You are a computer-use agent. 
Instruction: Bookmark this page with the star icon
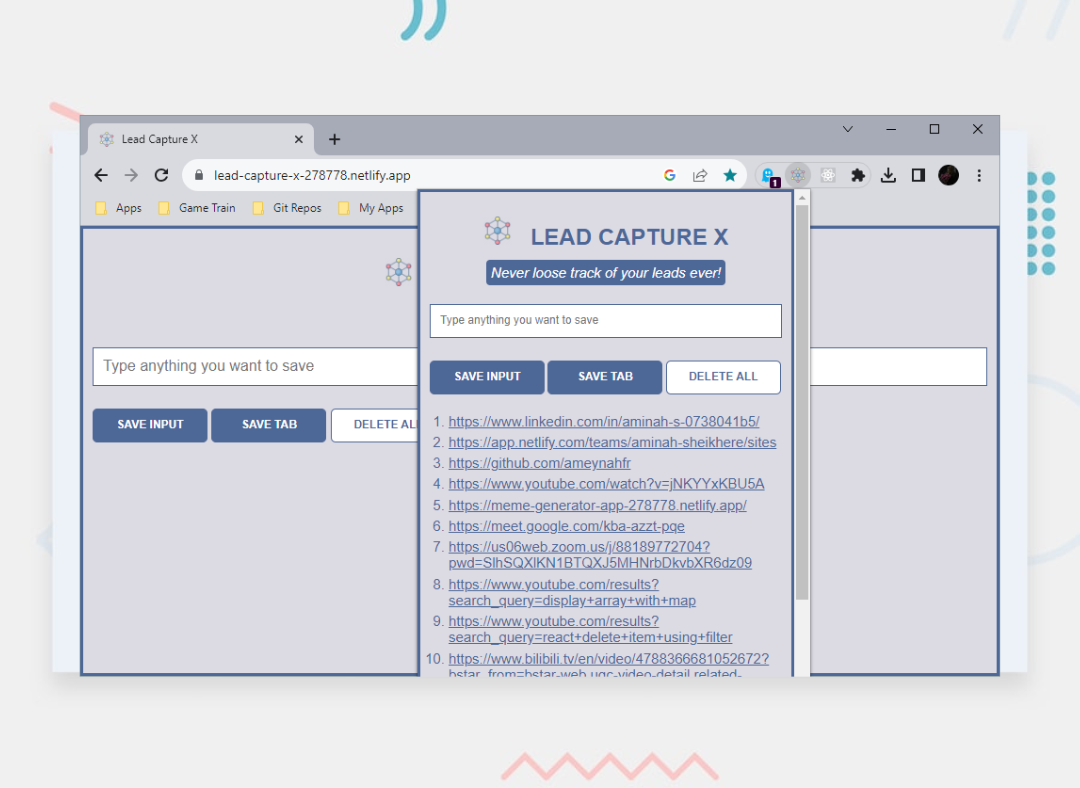pyautogui.click(x=730, y=175)
